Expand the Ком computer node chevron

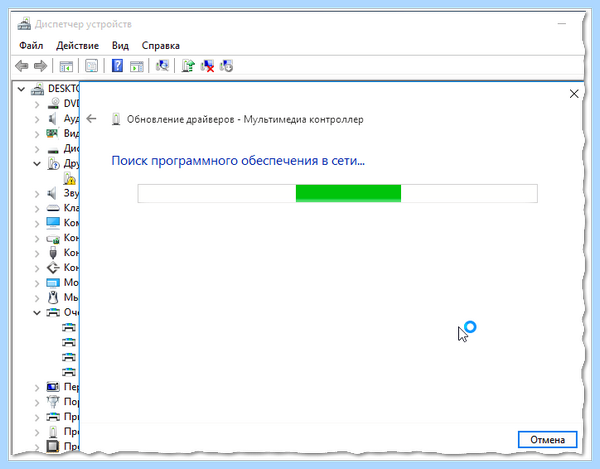37,224
